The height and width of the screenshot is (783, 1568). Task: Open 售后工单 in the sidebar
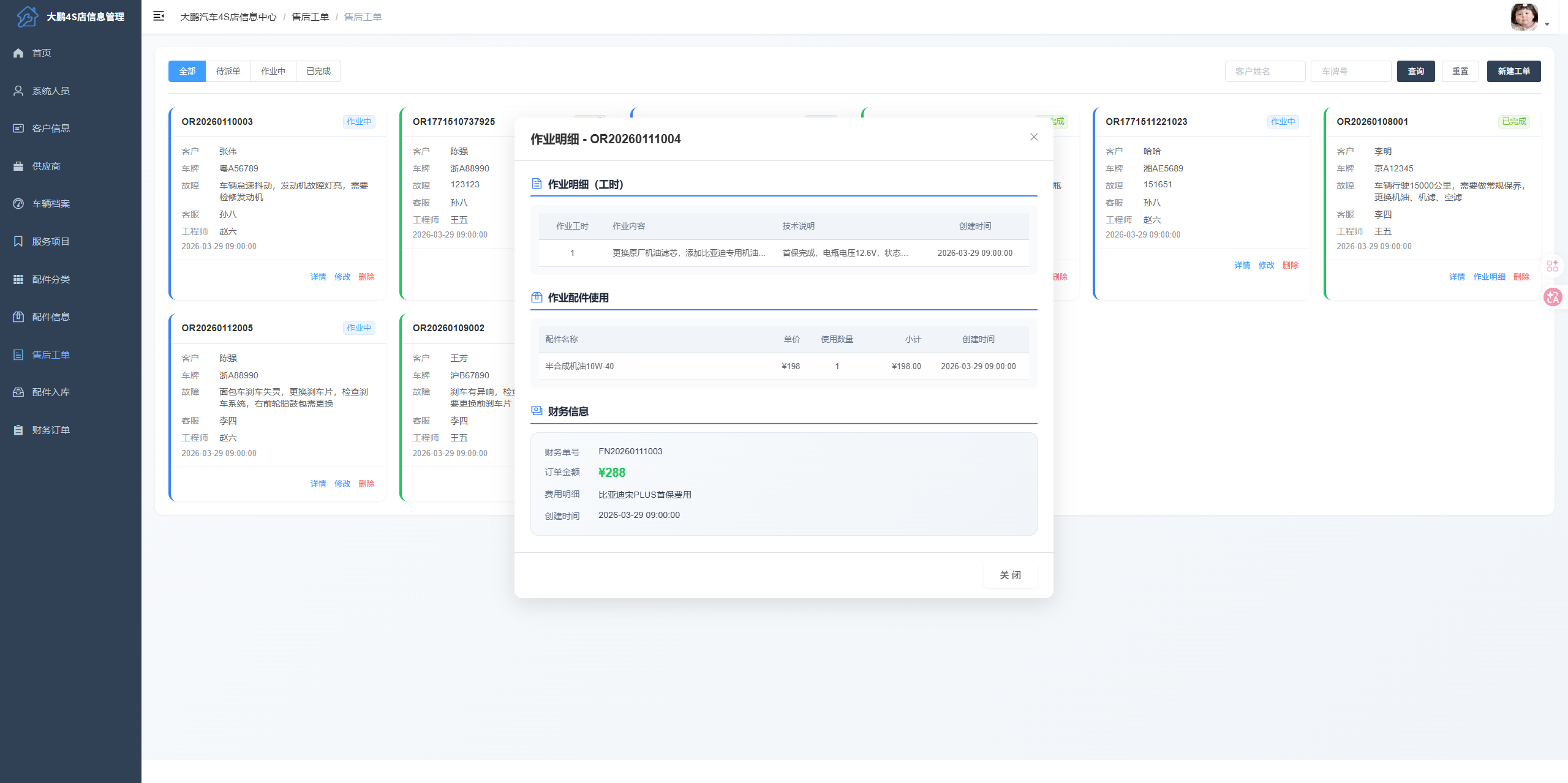coord(70,354)
